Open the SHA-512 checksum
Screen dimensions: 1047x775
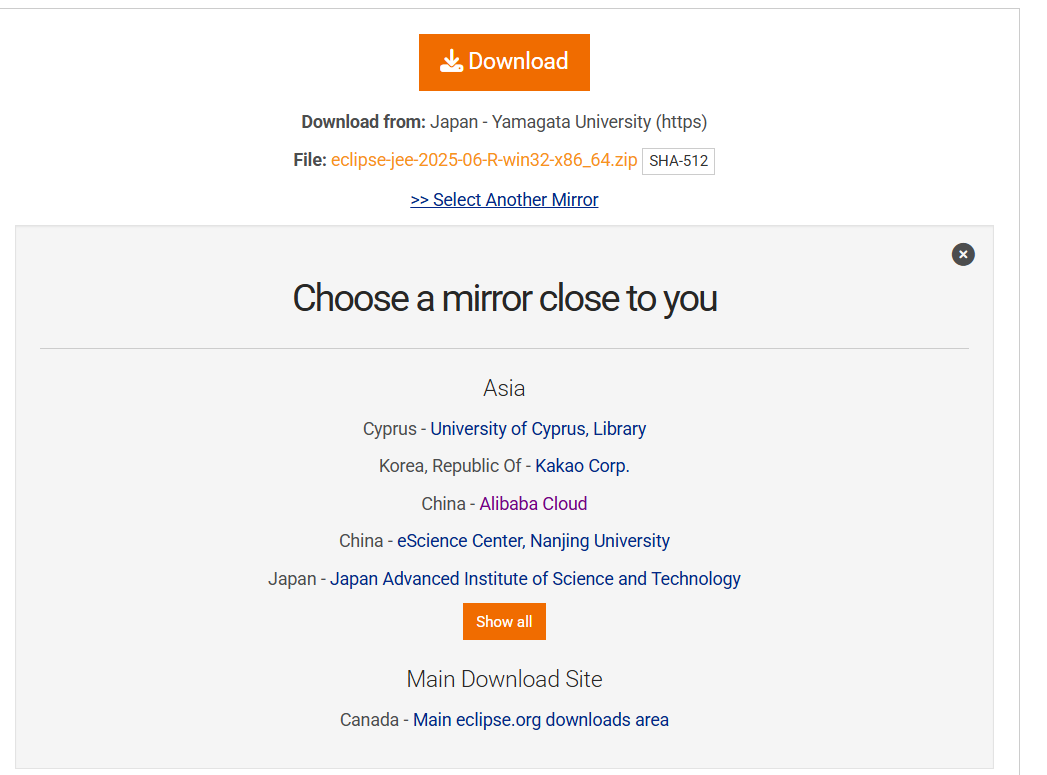tap(678, 160)
